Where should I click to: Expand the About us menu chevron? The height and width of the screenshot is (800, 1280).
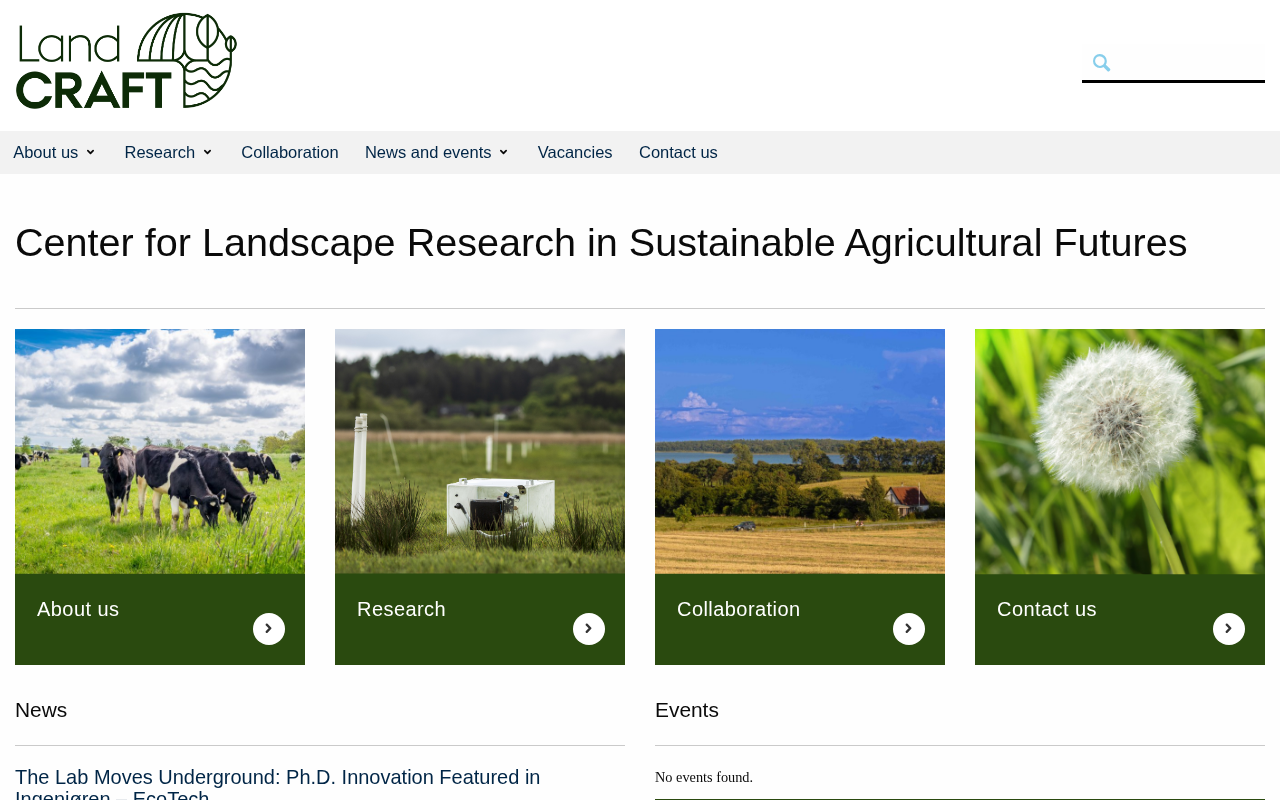[90, 152]
